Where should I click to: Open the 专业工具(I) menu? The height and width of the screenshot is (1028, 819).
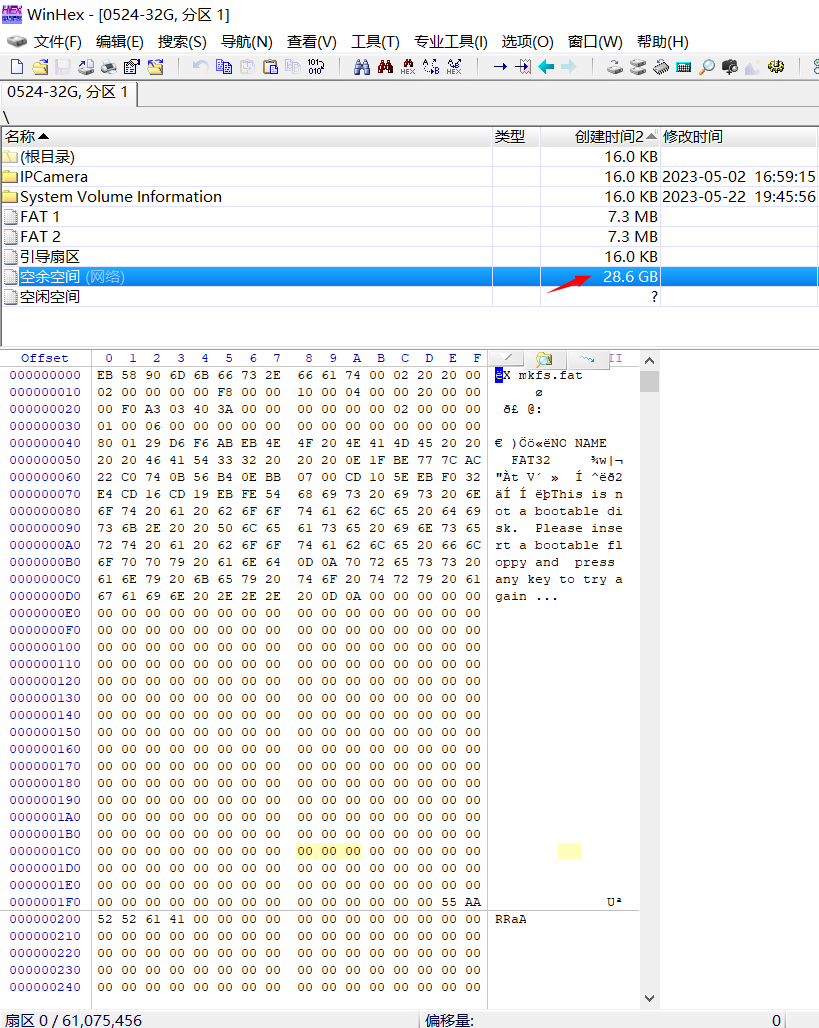click(450, 42)
